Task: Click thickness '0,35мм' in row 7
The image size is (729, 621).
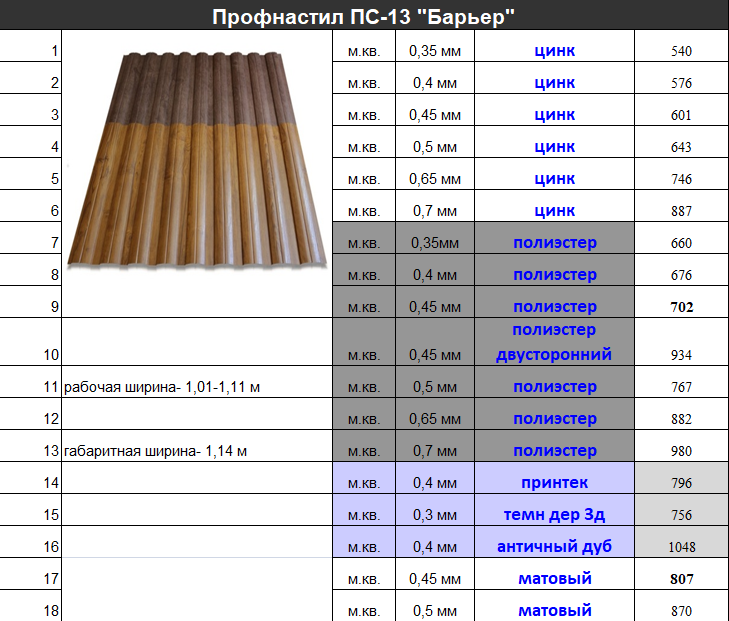Action: click(435, 243)
